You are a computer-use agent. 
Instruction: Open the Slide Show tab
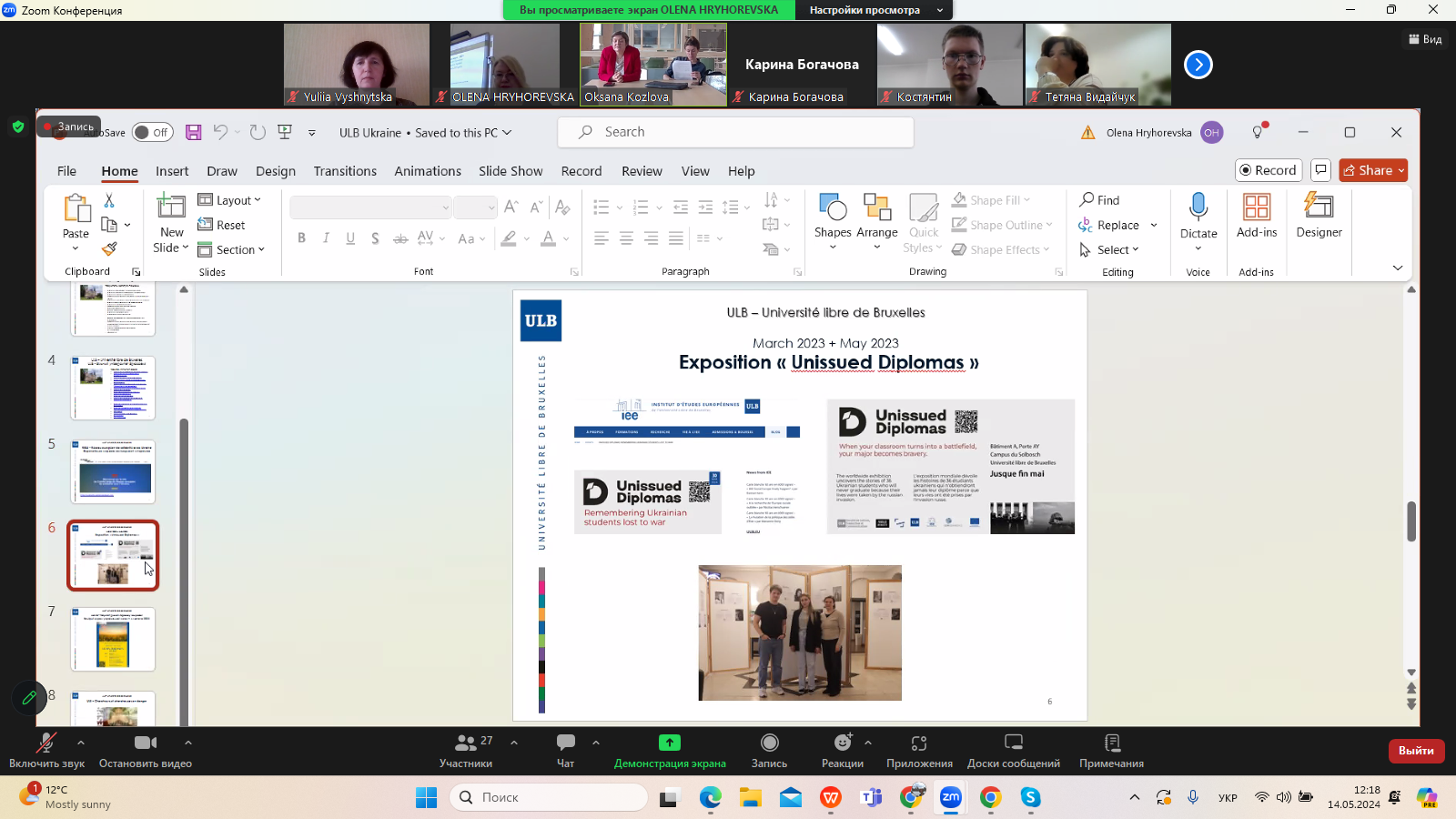click(511, 171)
